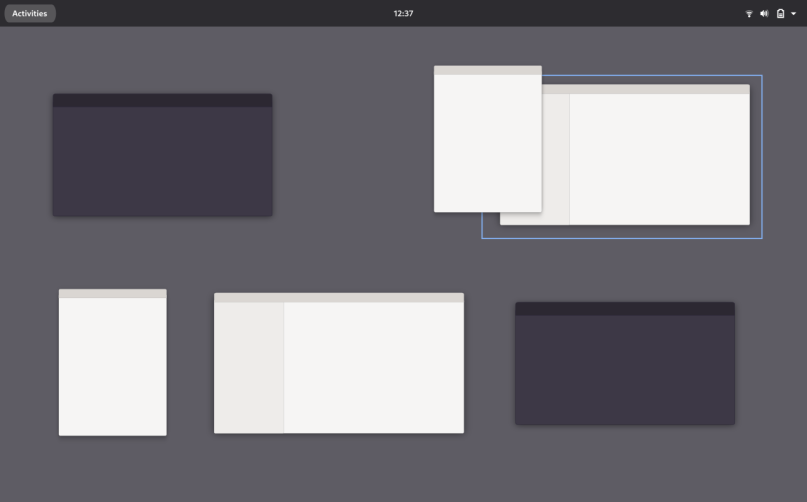Select the dark window thumbnail at top left
This screenshot has width=807, height=502.
[x=162, y=160]
